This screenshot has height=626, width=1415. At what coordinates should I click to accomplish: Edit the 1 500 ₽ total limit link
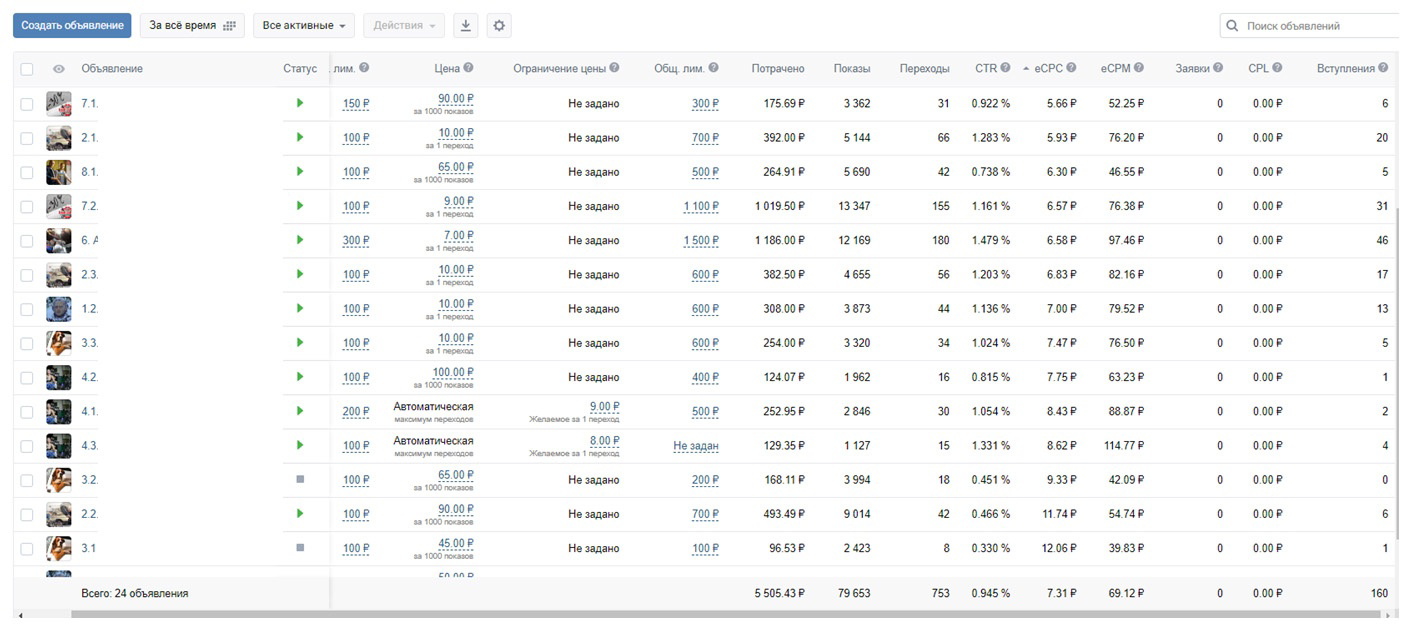point(701,240)
